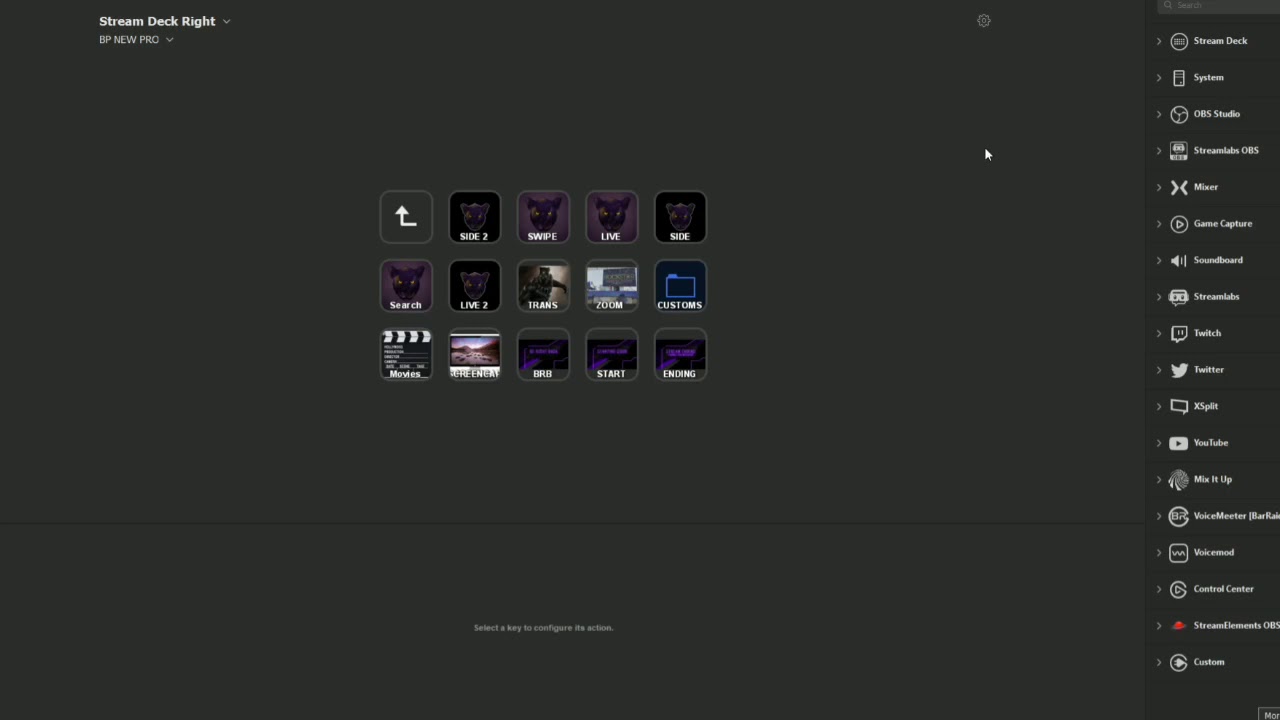Image resolution: width=1280 pixels, height=720 pixels.
Task: Expand the YouTube category chevron
Action: 1159,443
